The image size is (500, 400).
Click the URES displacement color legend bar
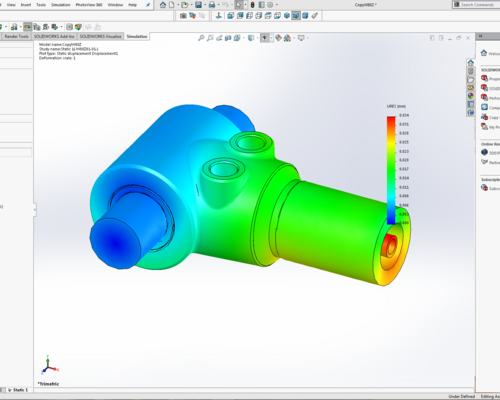click(x=391, y=170)
